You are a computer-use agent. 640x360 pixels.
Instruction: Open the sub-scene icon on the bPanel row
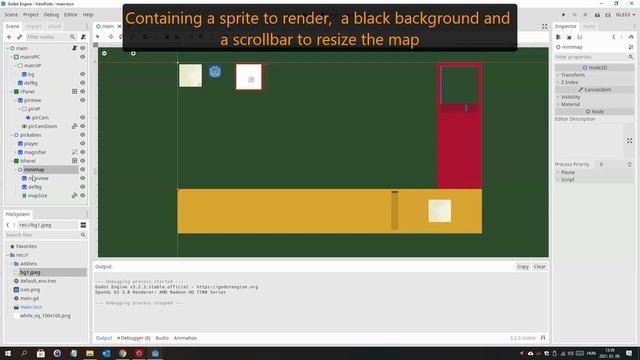click(75, 161)
